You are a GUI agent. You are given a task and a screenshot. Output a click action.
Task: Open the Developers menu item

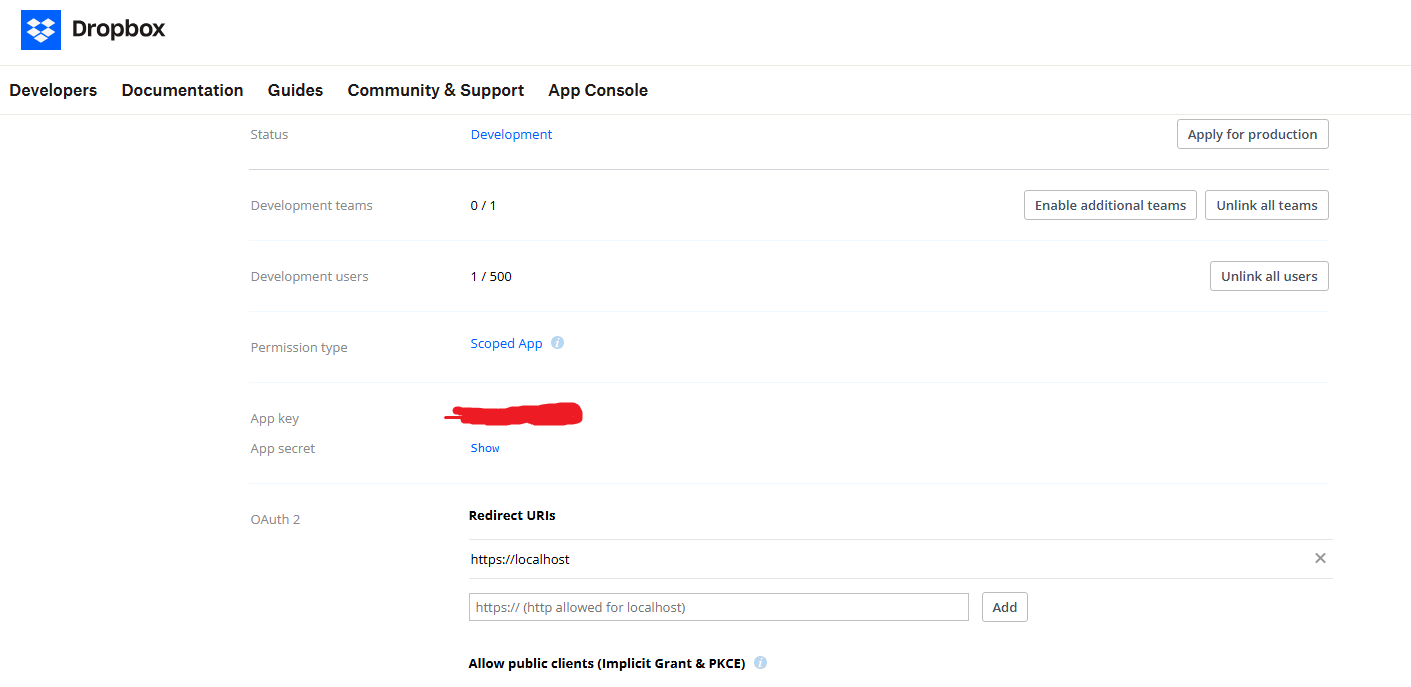[x=53, y=90]
